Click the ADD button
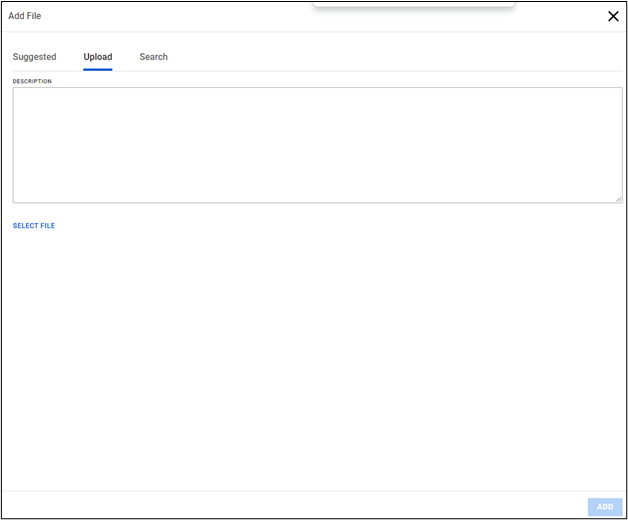This screenshot has width=628, height=520. pyautogui.click(x=605, y=507)
